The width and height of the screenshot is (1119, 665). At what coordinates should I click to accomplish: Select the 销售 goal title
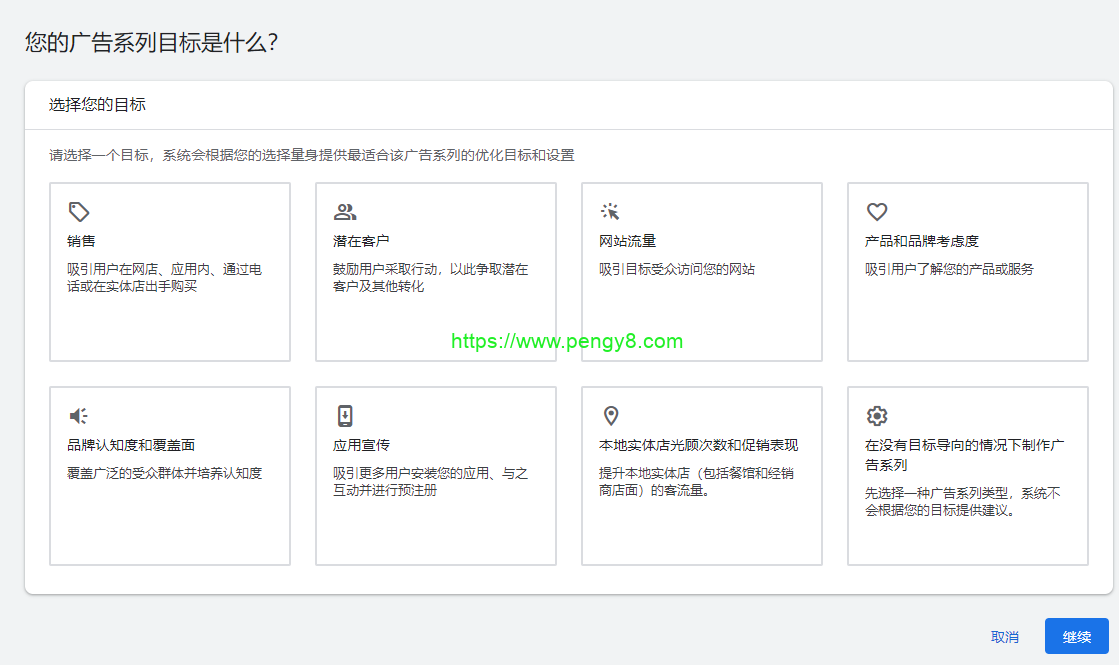(x=81, y=241)
